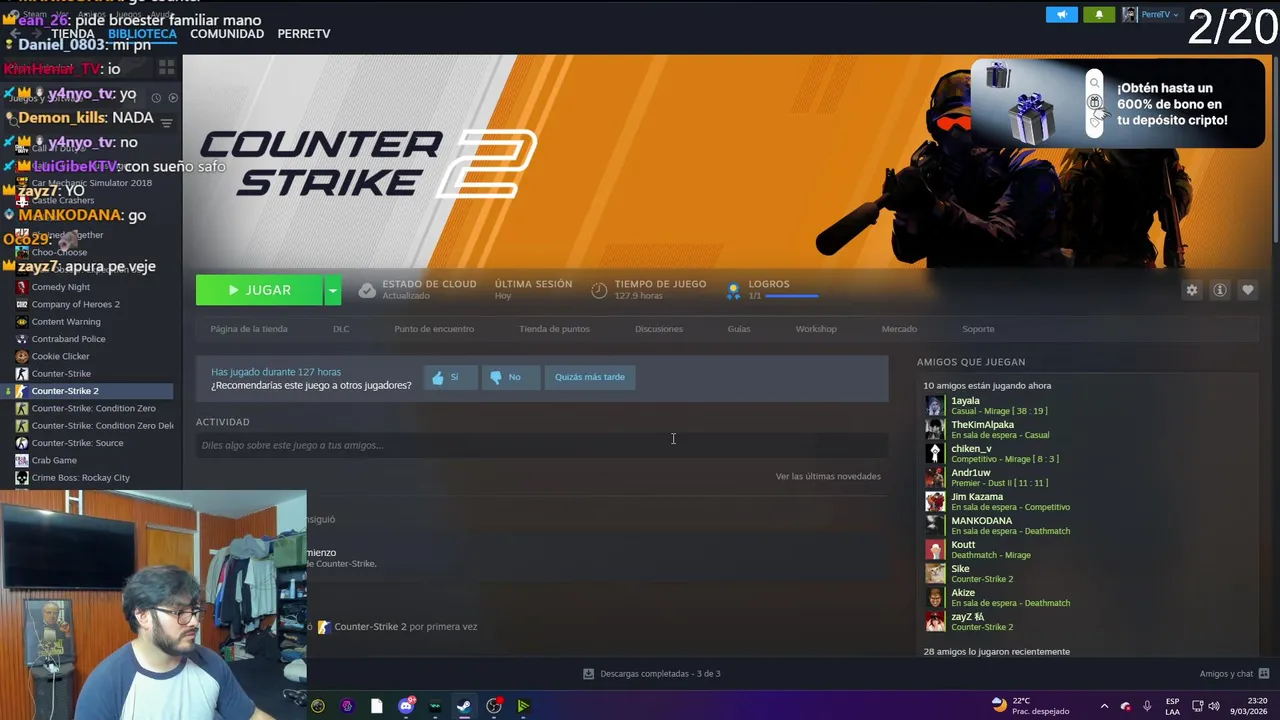Image resolution: width=1280 pixels, height=720 pixels.
Task: Open Discord from the taskbar
Action: [x=406, y=706]
